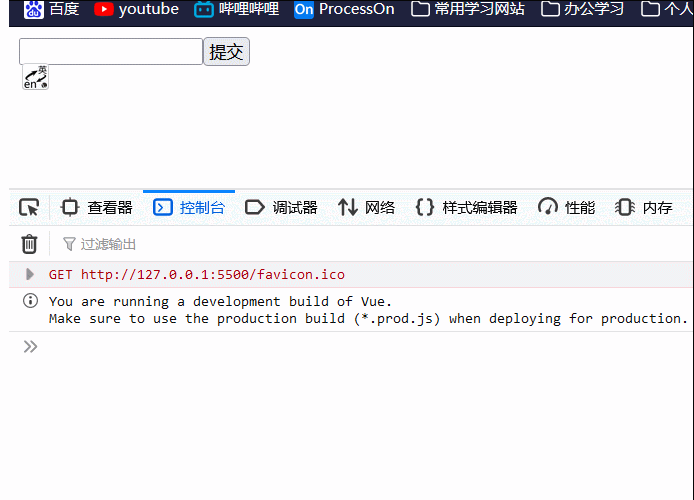Screen dimensions: 694x500
Task: Open the 哔哩哔哩 bookmark
Action: point(237,9)
